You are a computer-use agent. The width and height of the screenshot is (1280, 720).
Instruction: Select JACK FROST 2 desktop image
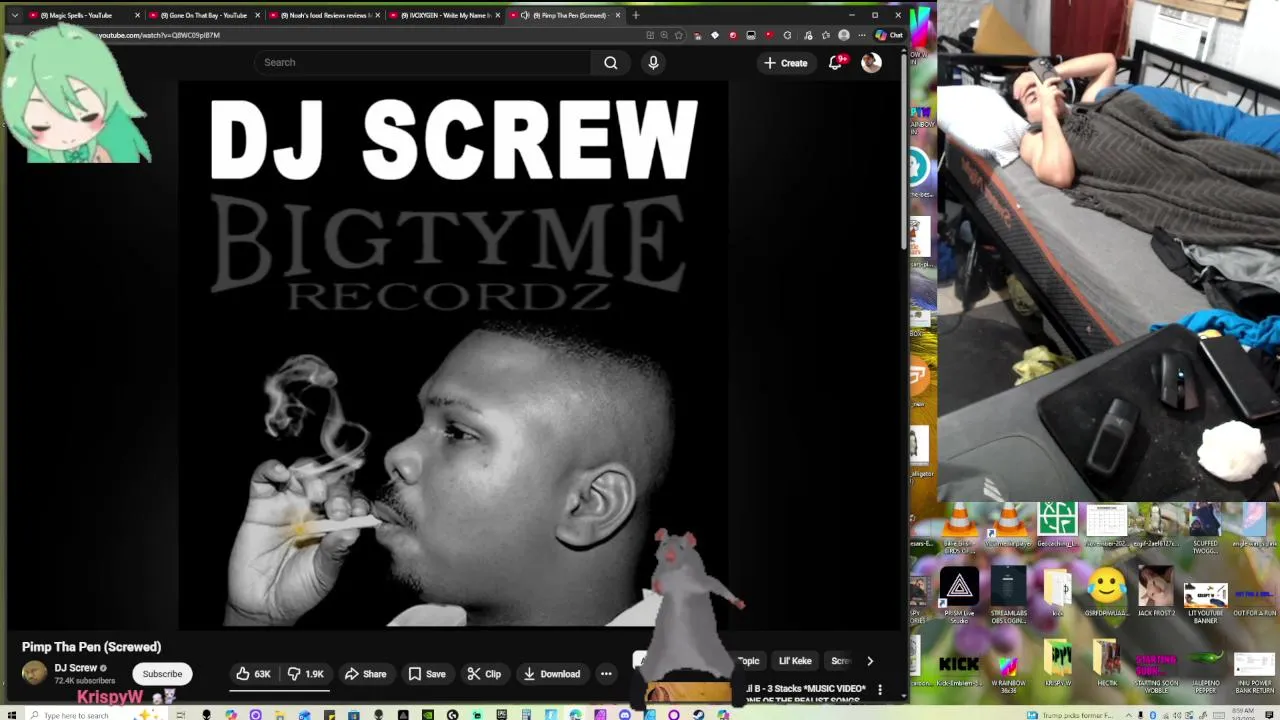(1156, 592)
